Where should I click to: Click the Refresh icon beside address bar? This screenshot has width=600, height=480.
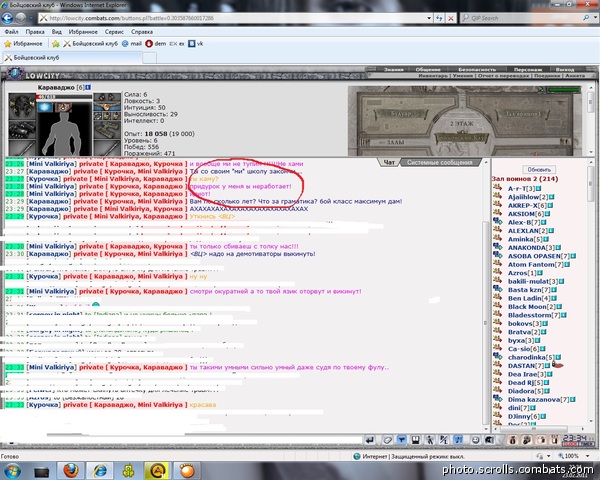(x=439, y=18)
